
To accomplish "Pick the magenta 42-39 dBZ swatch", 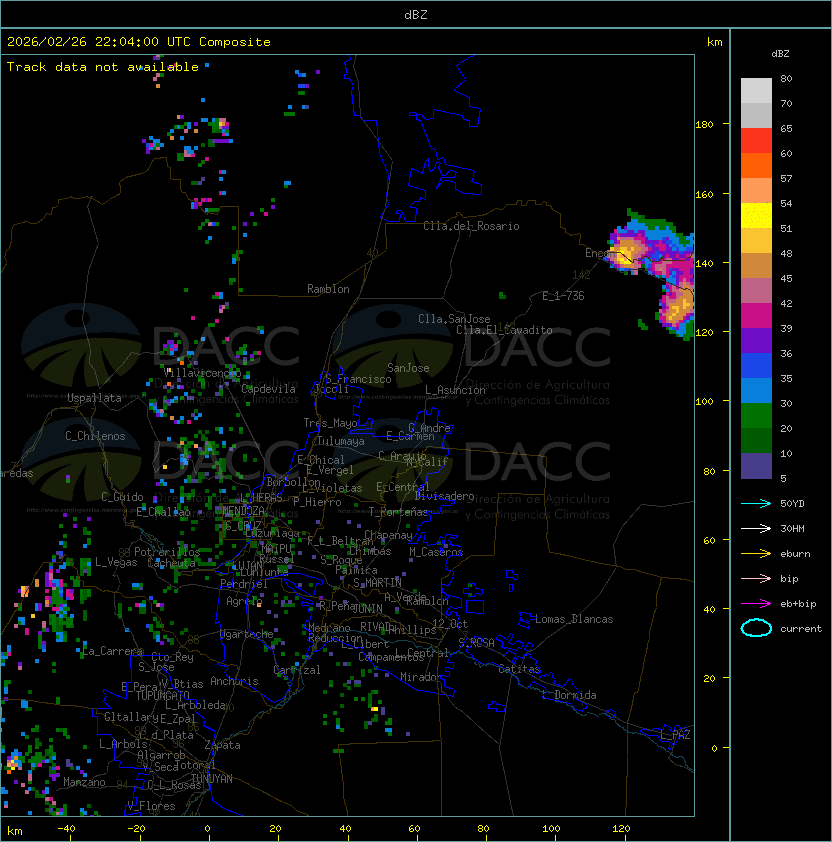I will point(756,316).
